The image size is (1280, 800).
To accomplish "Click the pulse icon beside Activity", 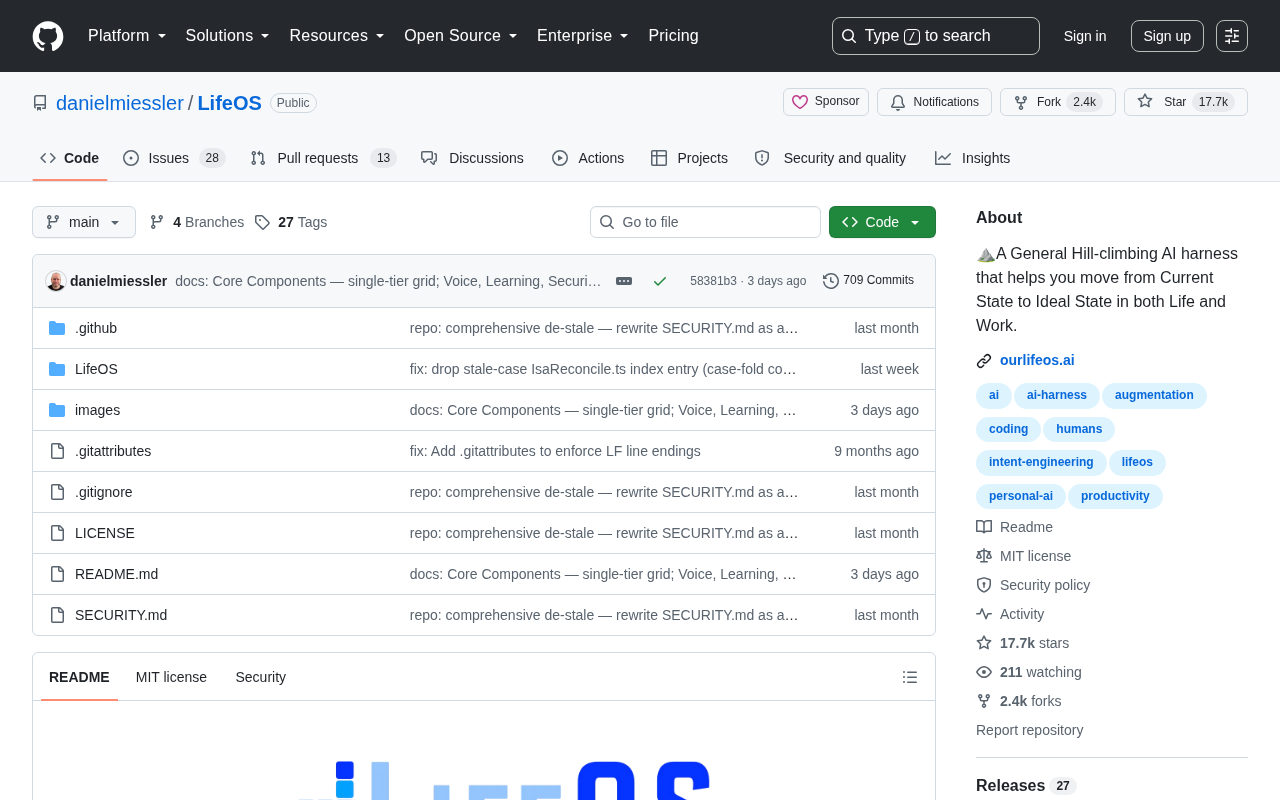I will pos(984,614).
